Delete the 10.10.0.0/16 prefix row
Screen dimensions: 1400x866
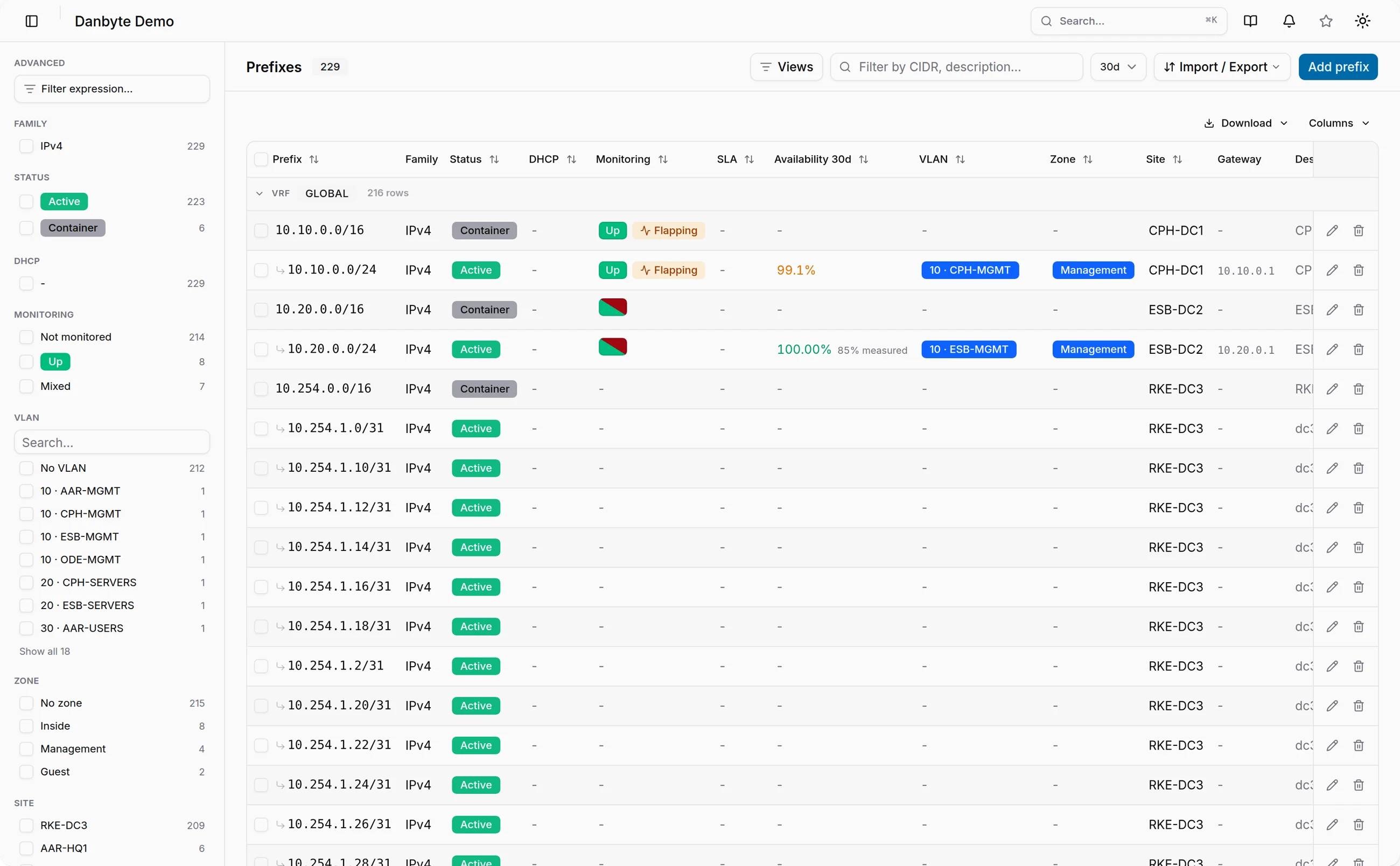click(1358, 231)
